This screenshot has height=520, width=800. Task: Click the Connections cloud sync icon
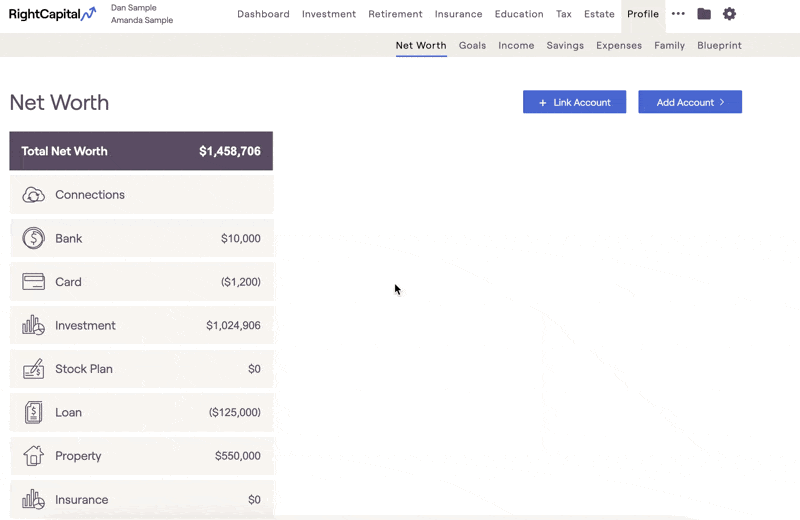[x=33, y=195]
